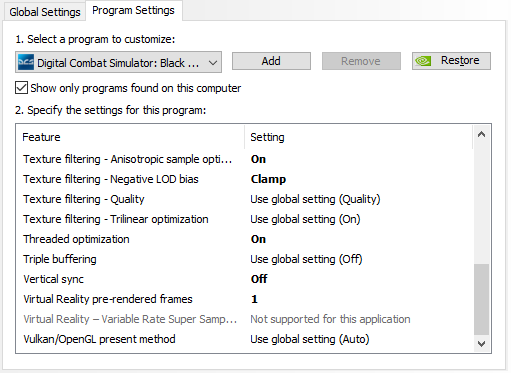Click the Feature column header
Image resolution: width=511 pixels, height=373 pixels.
130,137
